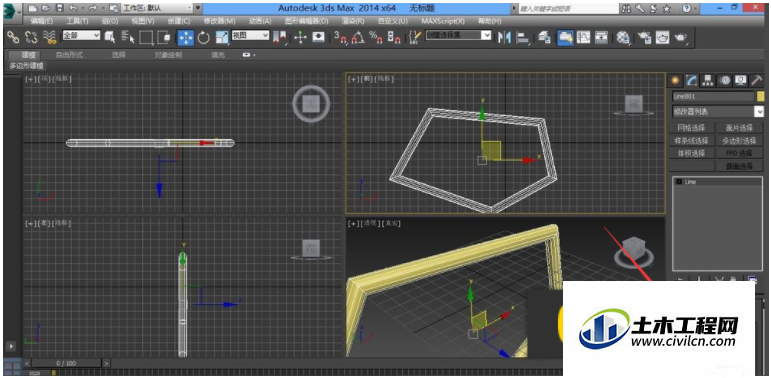Screen dimensions: 771x378
Task: Click the 面片选择 modifier button
Action: tap(740, 128)
